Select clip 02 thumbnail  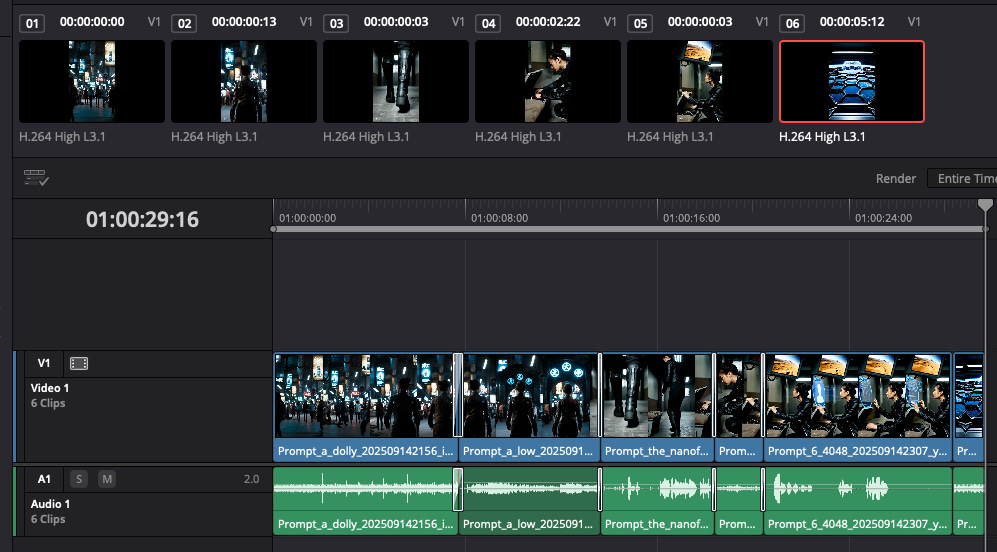click(x=244, y=81)
